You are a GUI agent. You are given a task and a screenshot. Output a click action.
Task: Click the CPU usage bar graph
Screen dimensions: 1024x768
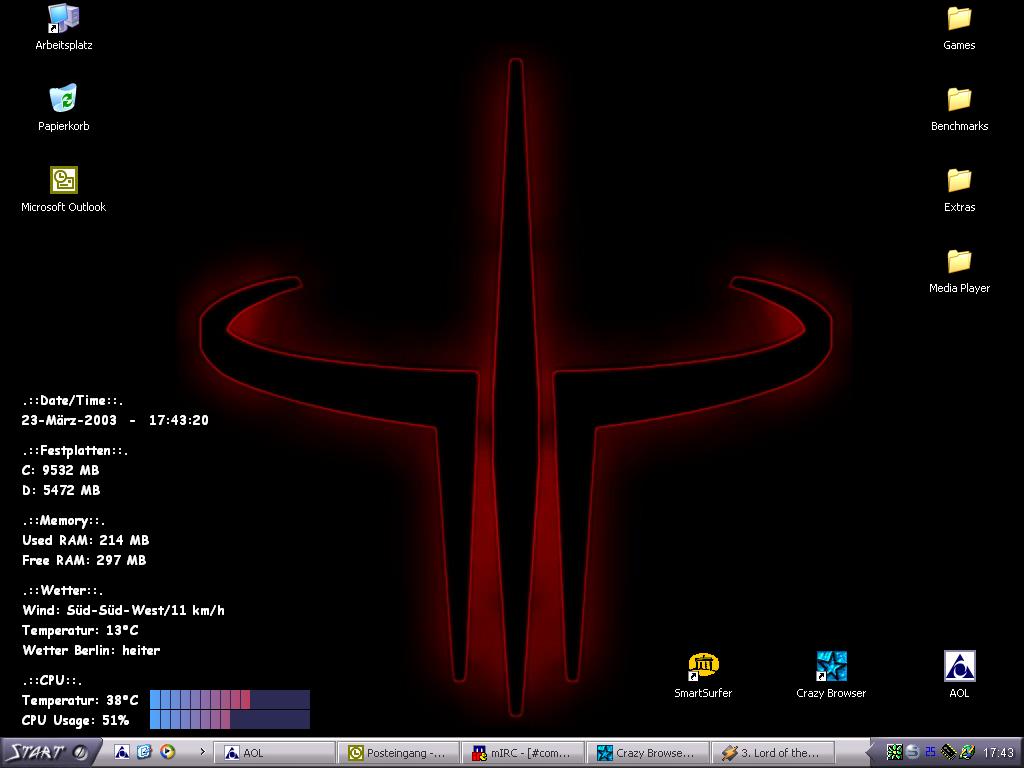(x=230, y=720)
